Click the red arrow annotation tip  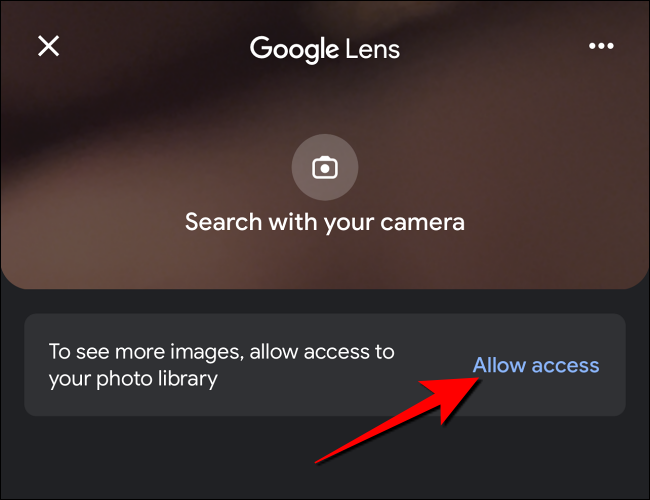click(477, 379)
